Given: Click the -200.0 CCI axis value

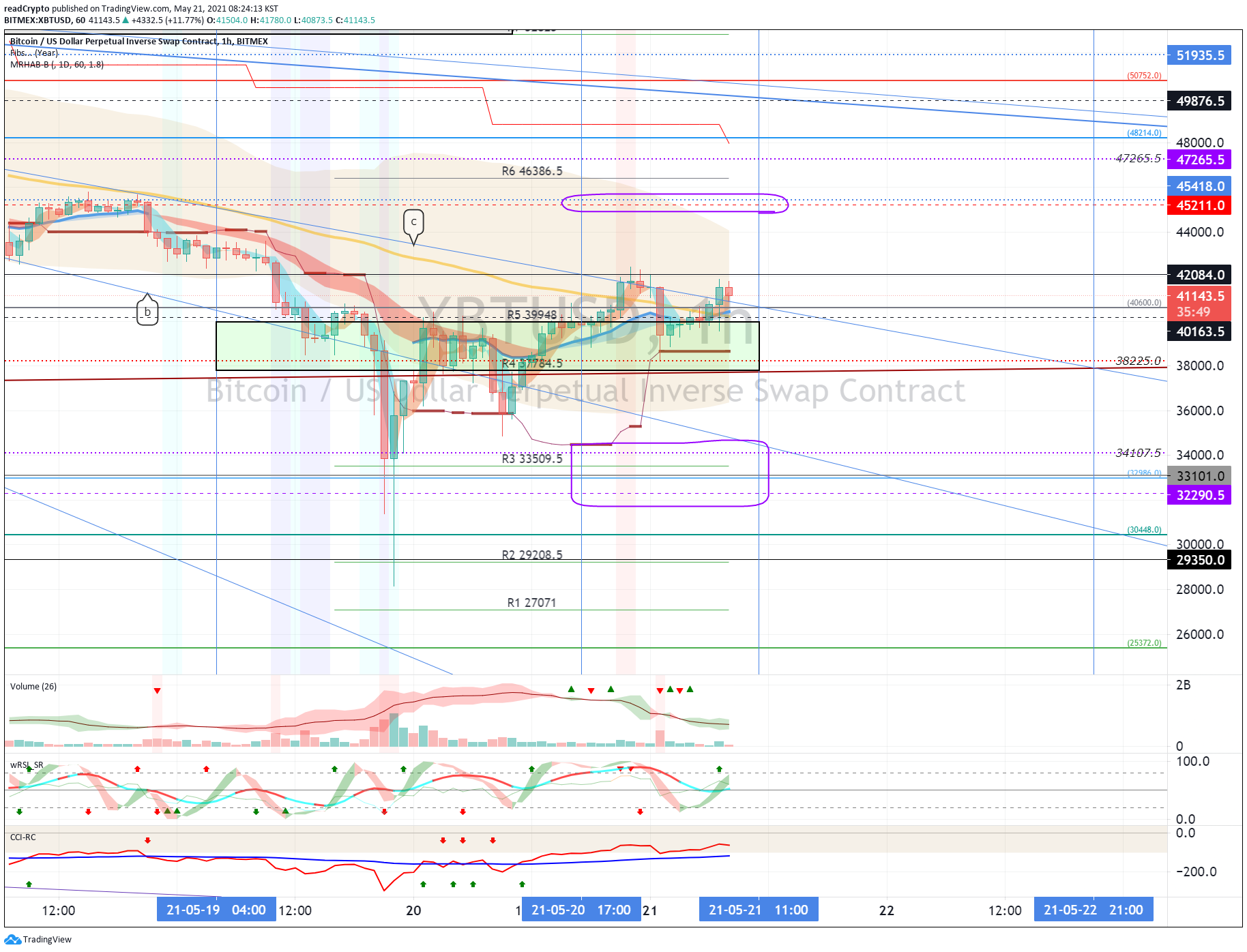Looking at the screenshot, I should 1197,872.
